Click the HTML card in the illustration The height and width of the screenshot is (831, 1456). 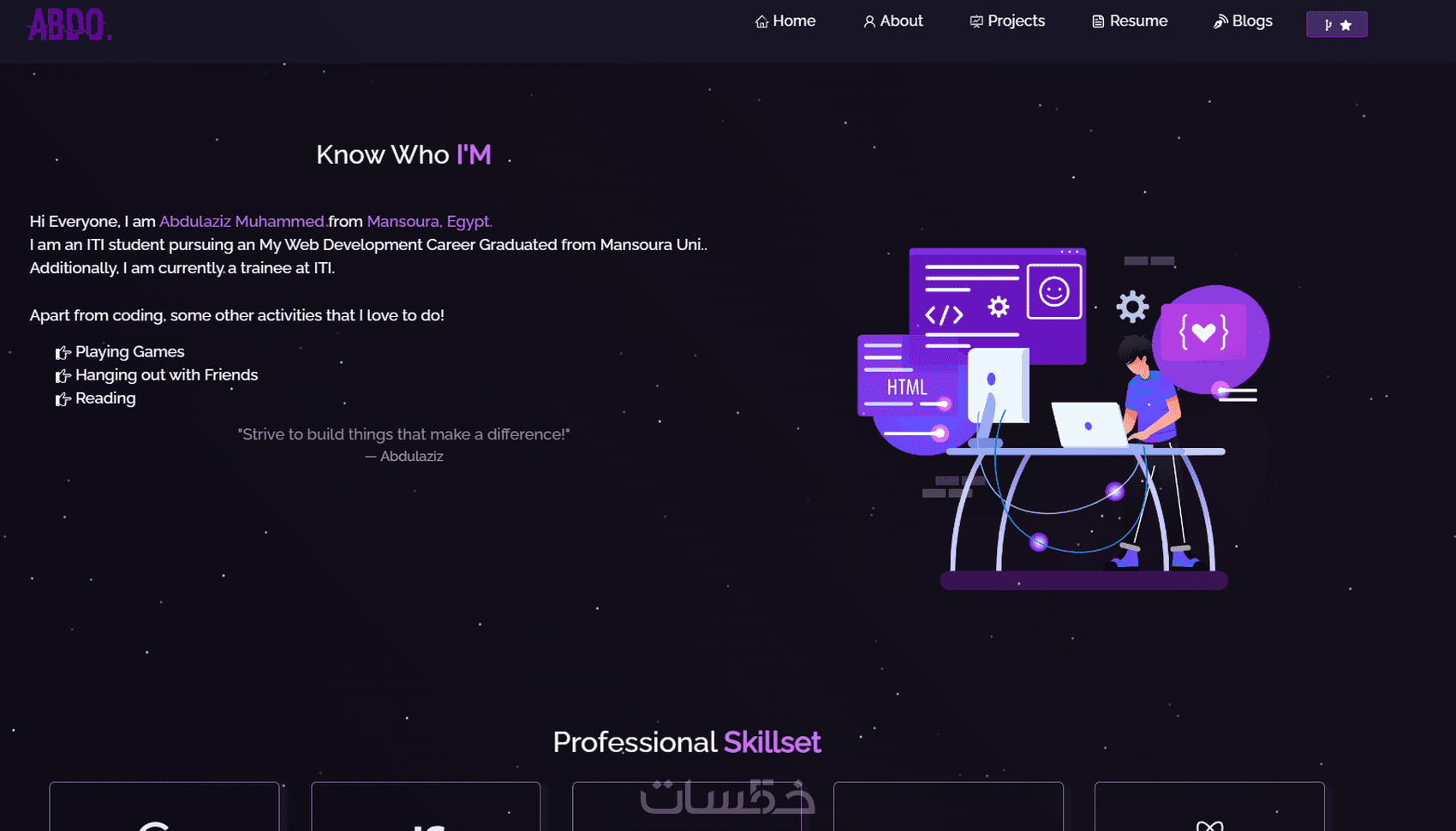(908, 376)
